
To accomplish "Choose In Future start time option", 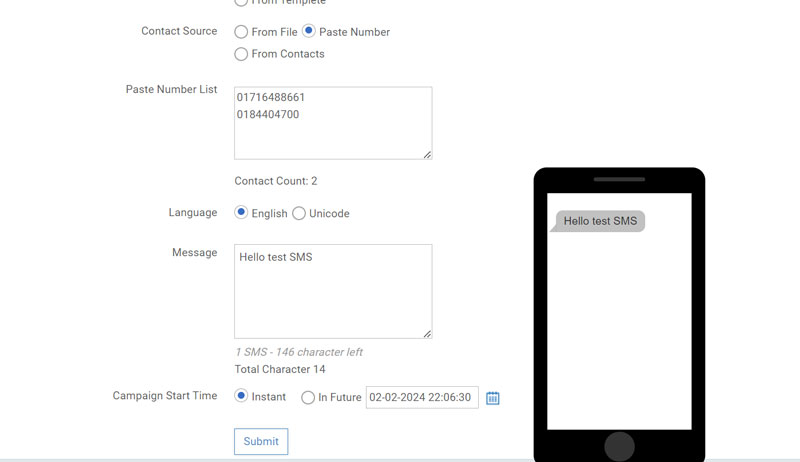I will pyautogui.click(x=308, y=398).
